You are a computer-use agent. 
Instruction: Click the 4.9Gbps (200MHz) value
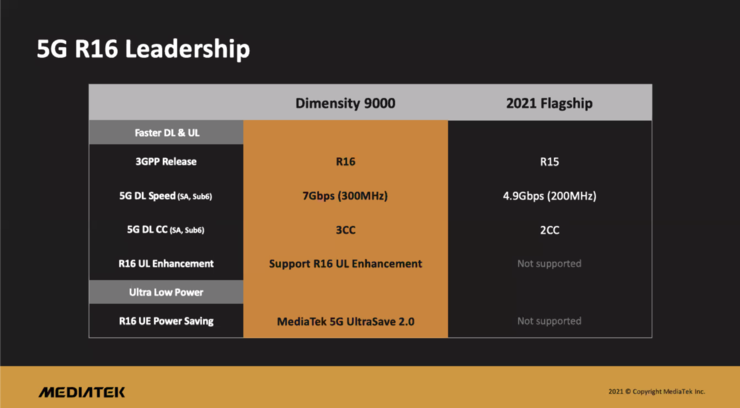(x=549, y=196)
